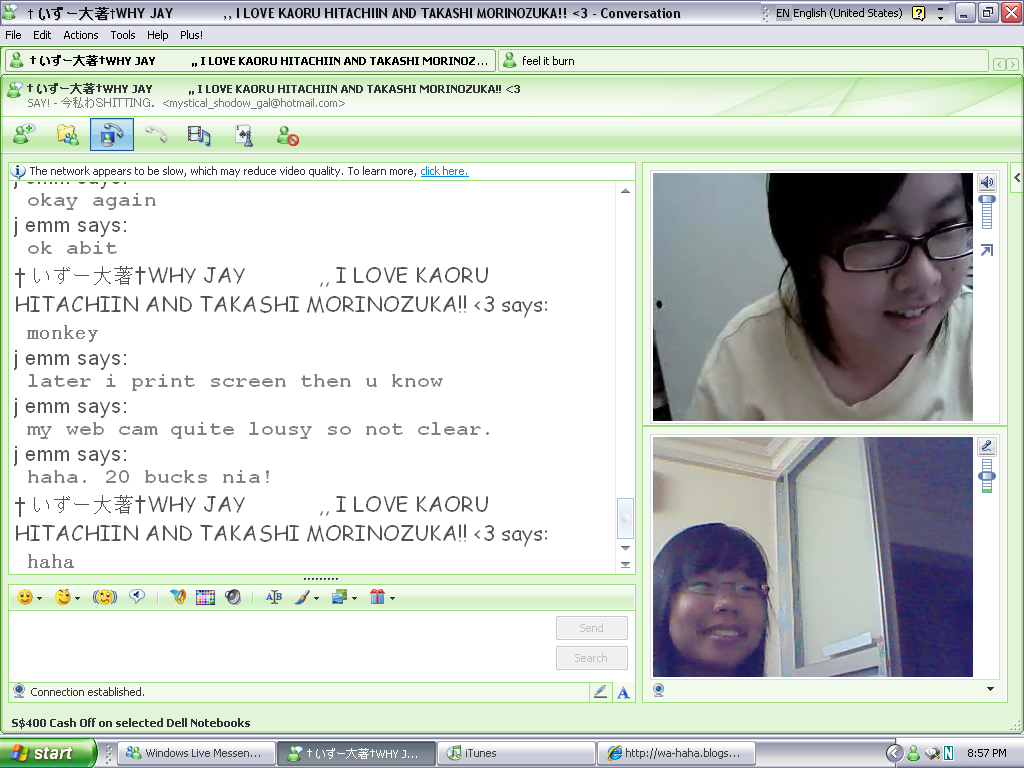Mute the contact's speaker audio
1024x768 pixels.
pyautogui.click(x=986, y=182)
